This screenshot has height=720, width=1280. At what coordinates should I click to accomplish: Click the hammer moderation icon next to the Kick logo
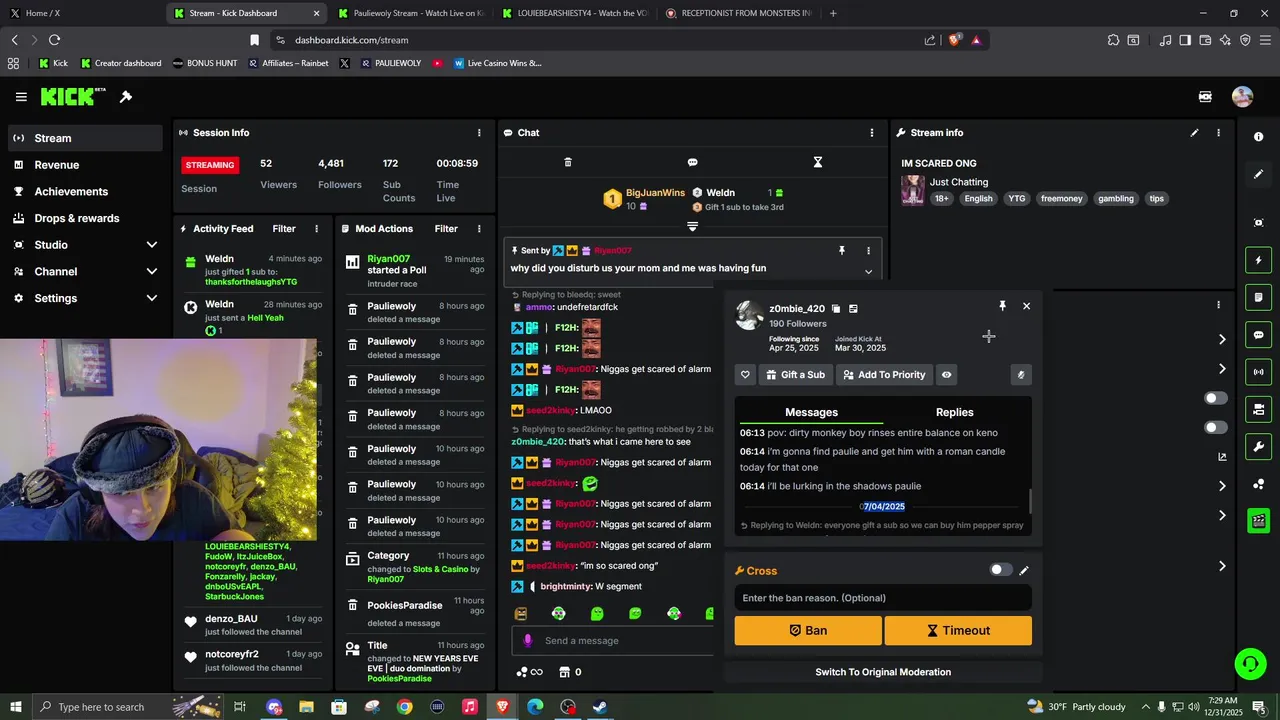point(126,97)
